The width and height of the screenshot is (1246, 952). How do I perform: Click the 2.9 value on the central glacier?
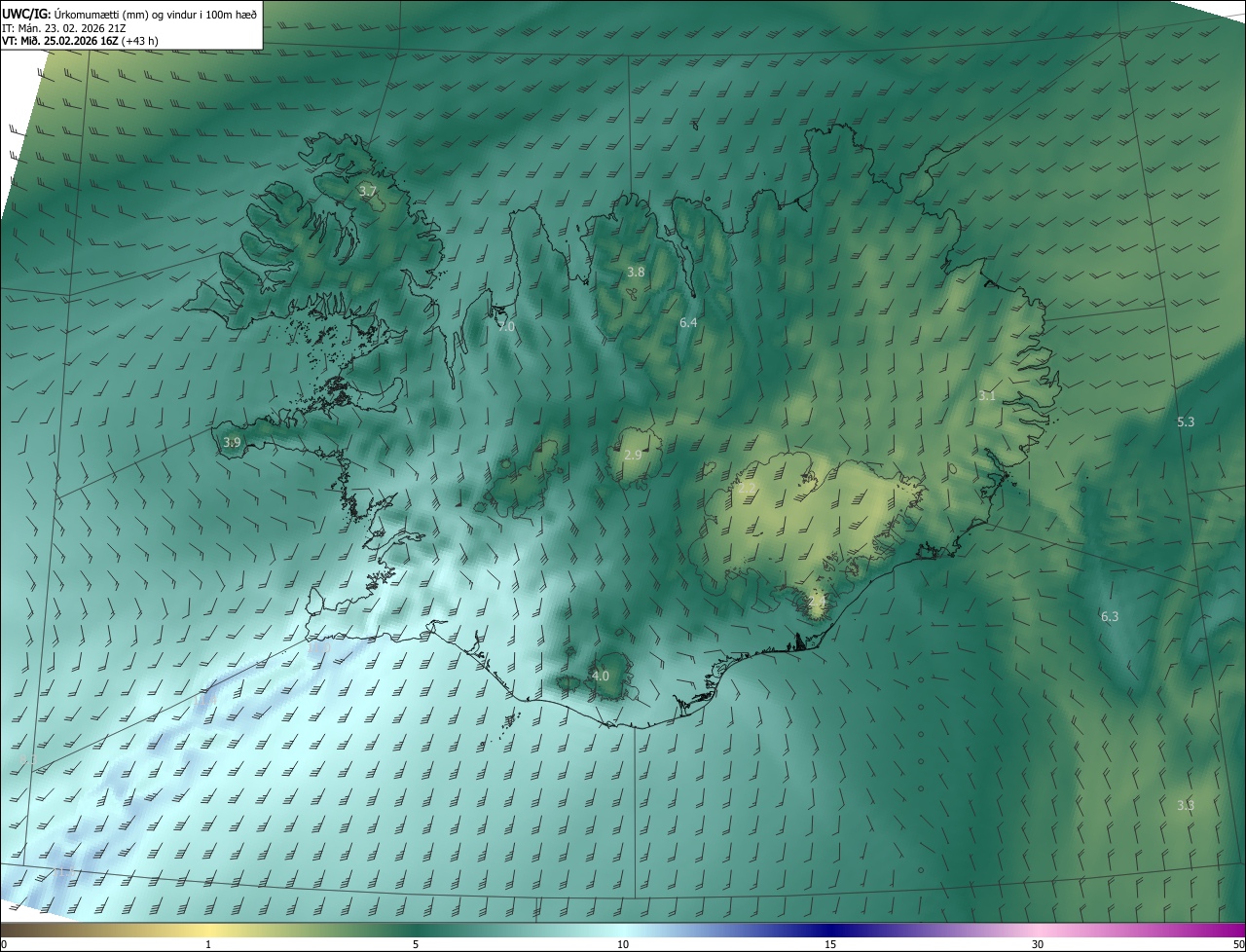tap(633, 455)
